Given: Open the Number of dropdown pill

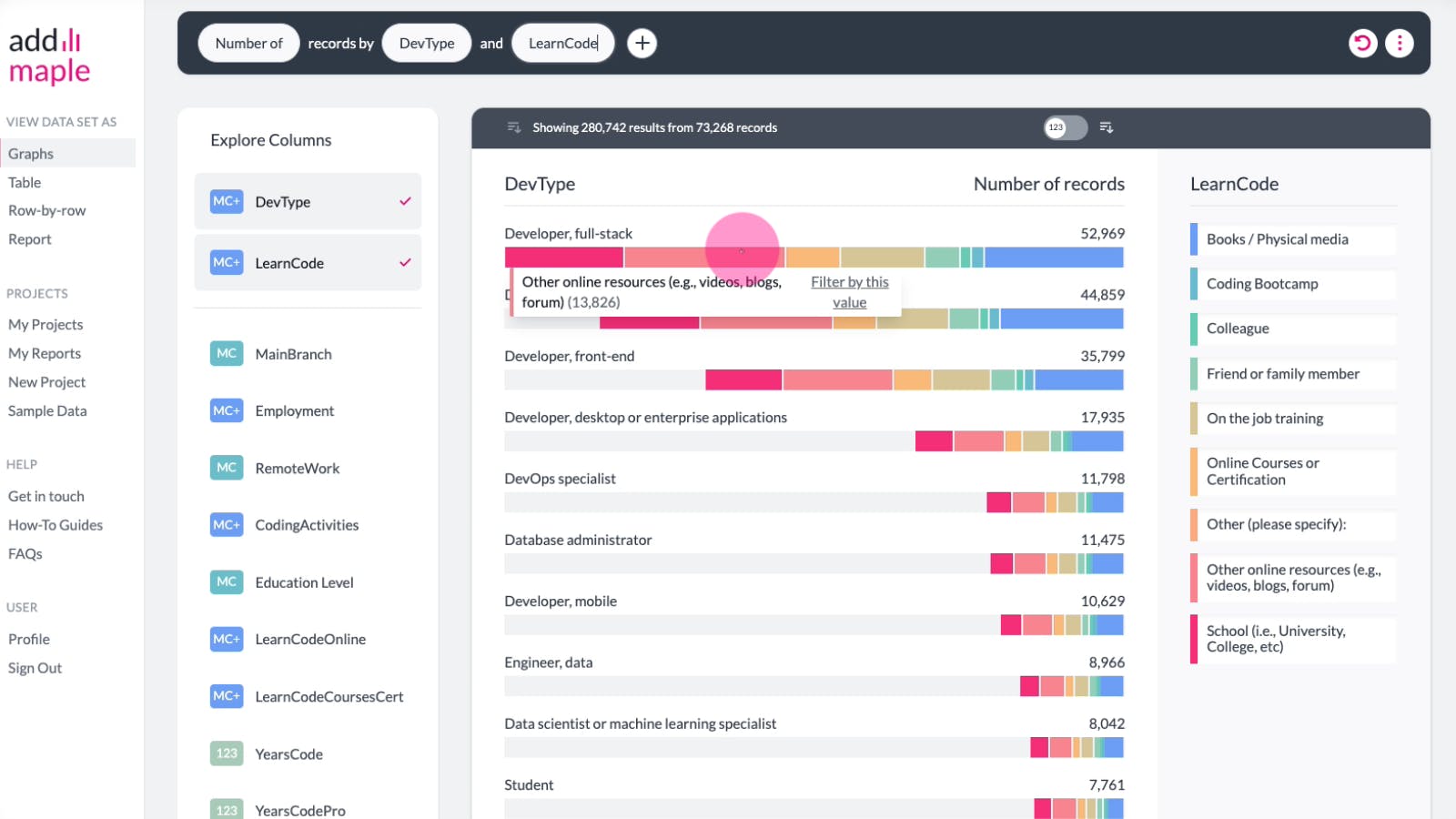Looking at the screenshot, I should (248, 43).
